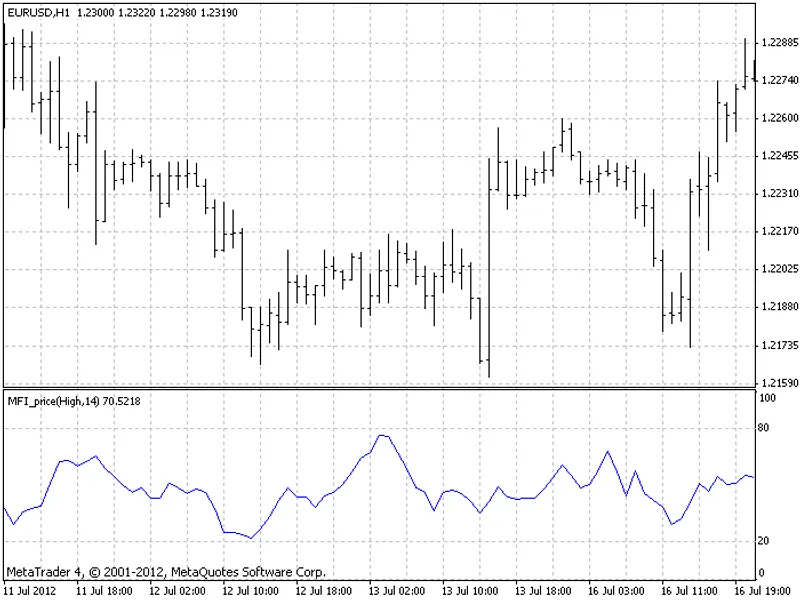
Task: Select the 13 Jul 18:00 time label
Action: point(543,591)
